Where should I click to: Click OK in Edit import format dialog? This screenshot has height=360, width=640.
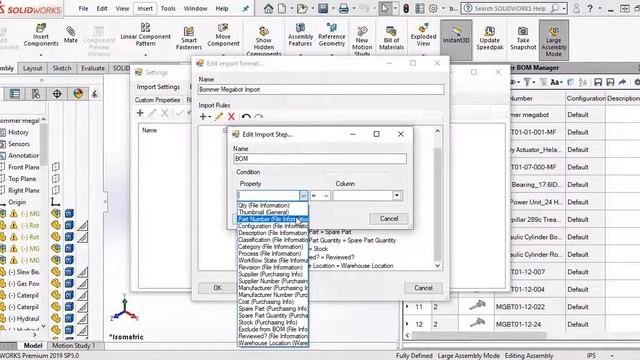(x=218, y=288)
